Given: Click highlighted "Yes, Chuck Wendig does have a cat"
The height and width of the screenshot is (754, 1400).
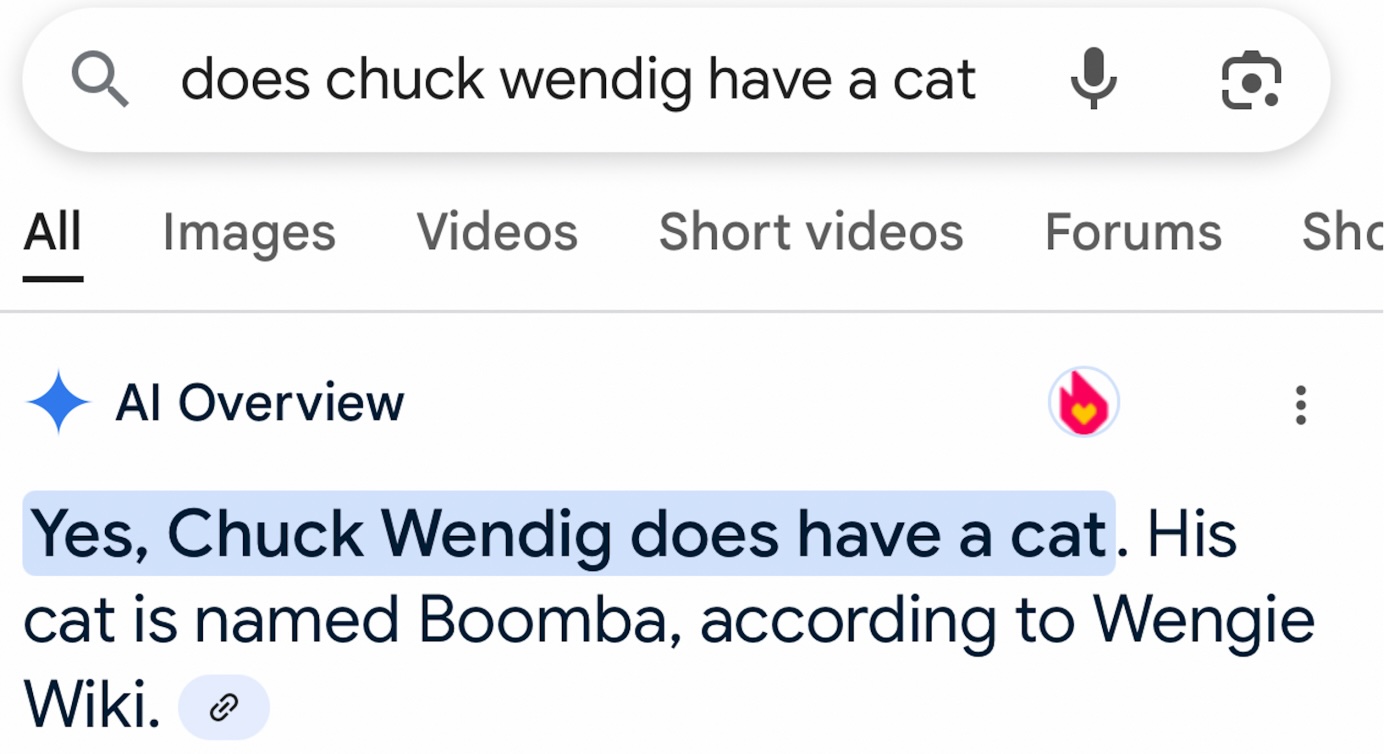Looking at the screenshot, I should [568, 534].
